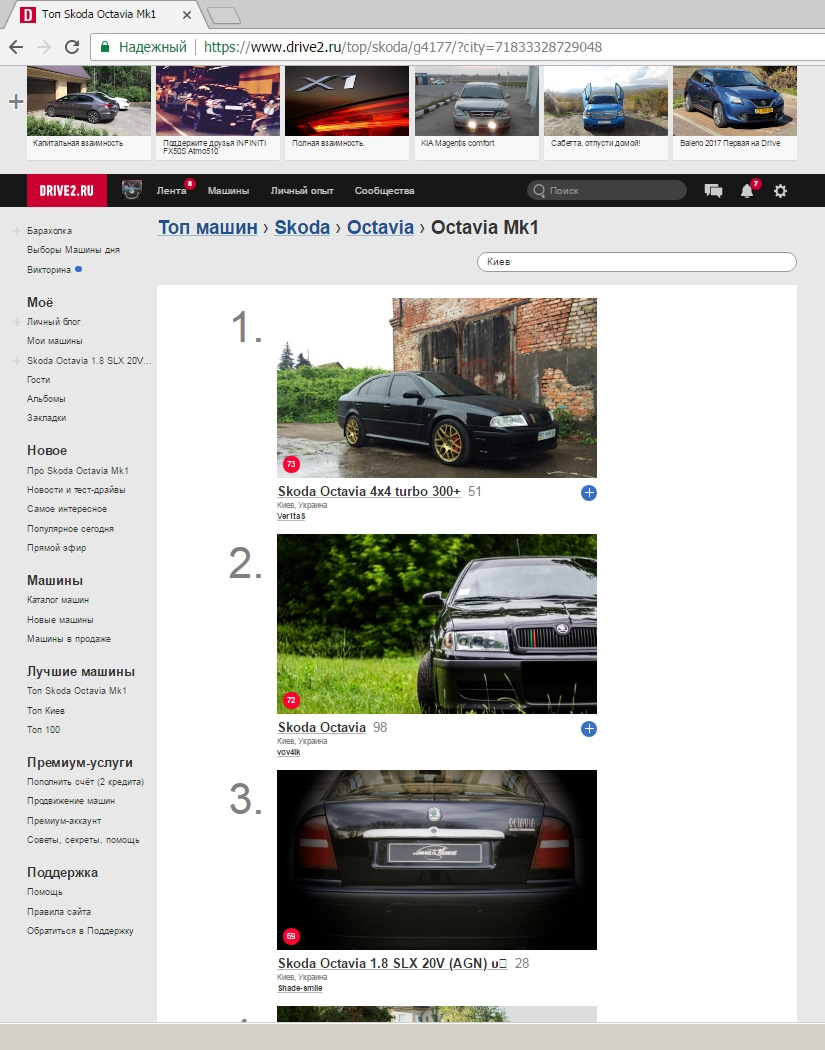Open the Сообщества menu item
The width and height of the screenshot is (825, 1050).
[x=384, y=191]
